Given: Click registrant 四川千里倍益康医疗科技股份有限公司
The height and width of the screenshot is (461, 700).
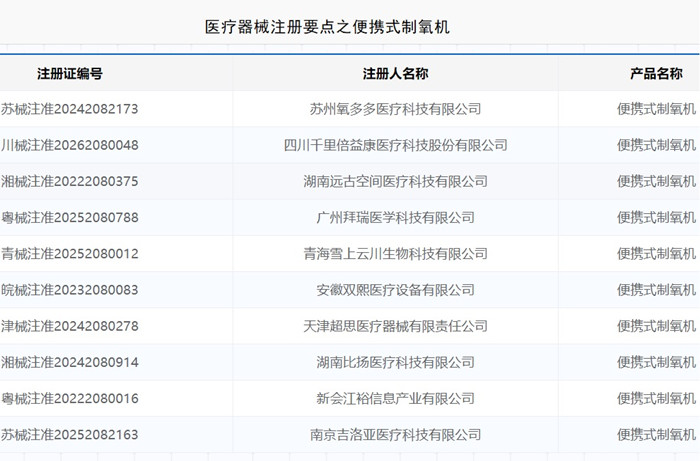Looking at the screenshot, I should click(x=395, y=145).
